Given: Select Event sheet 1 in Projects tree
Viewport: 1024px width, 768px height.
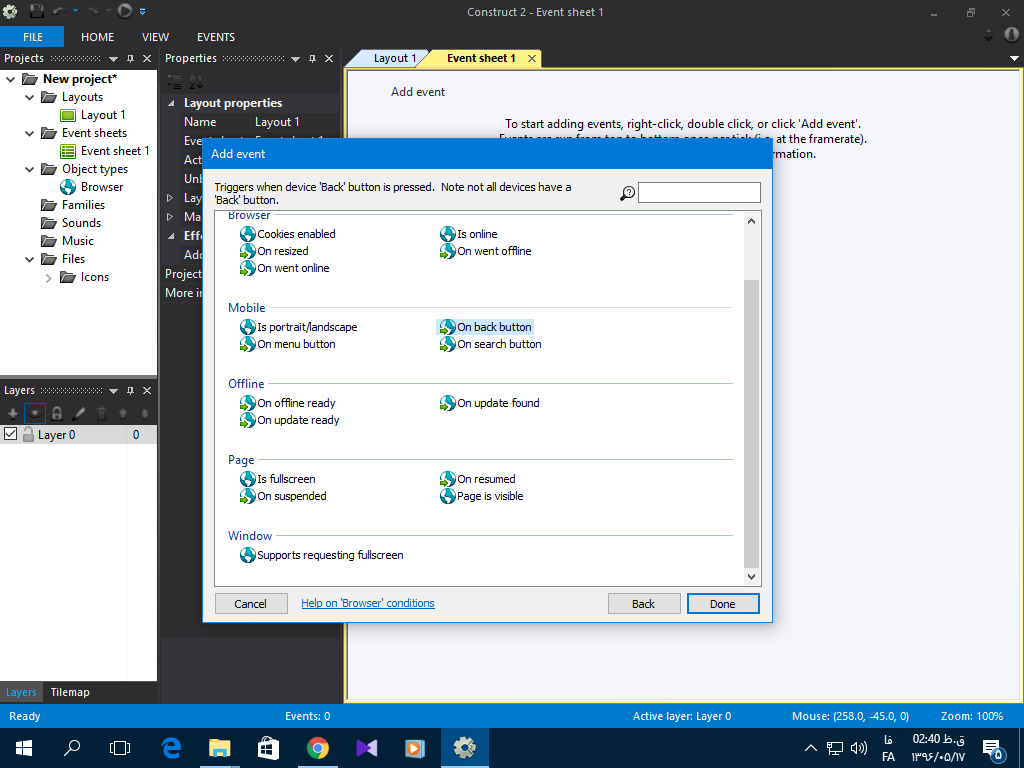Looking at the screenshot, I should [x=104, y=151].
